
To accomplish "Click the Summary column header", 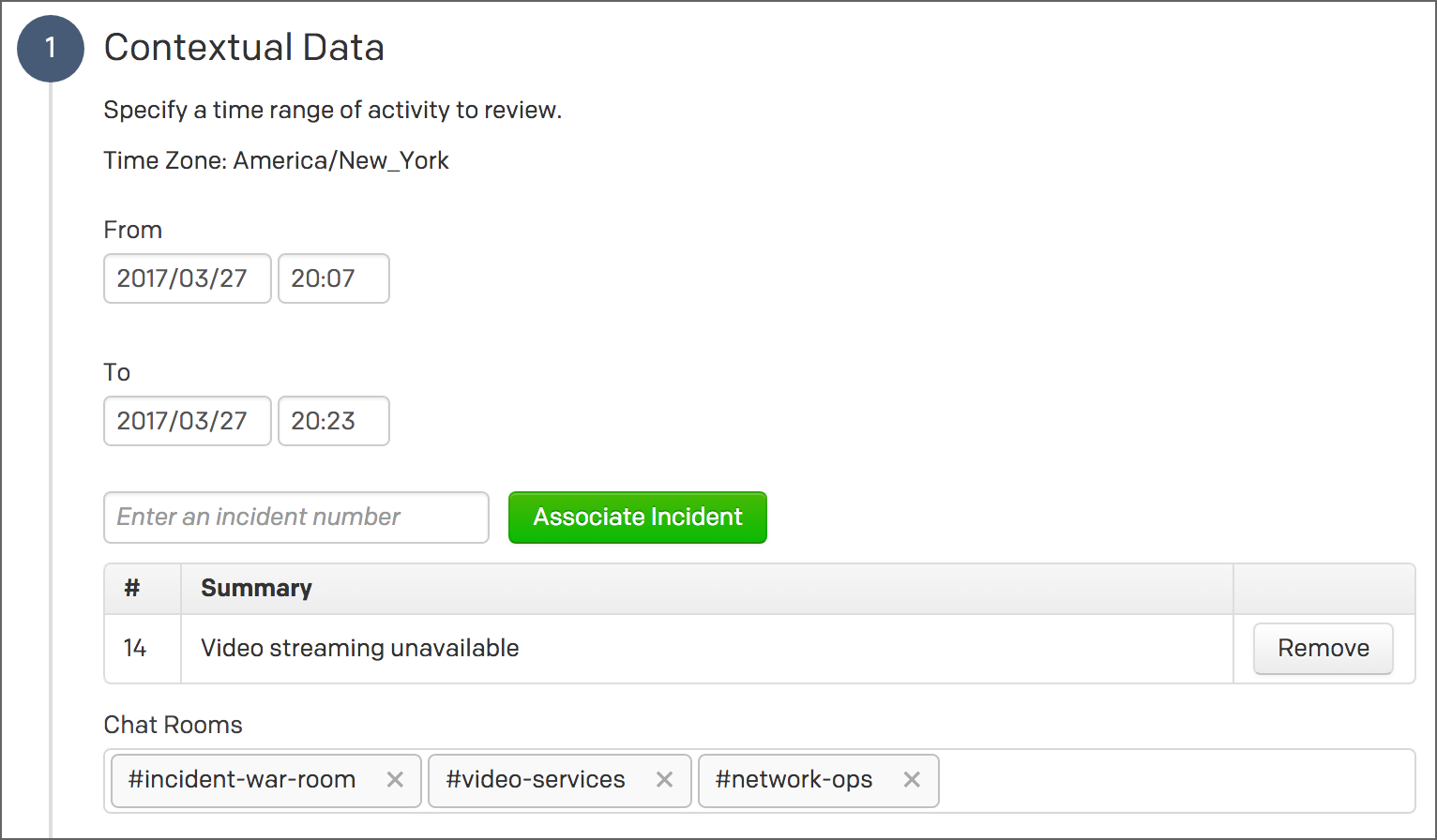I will pos(256,589).
